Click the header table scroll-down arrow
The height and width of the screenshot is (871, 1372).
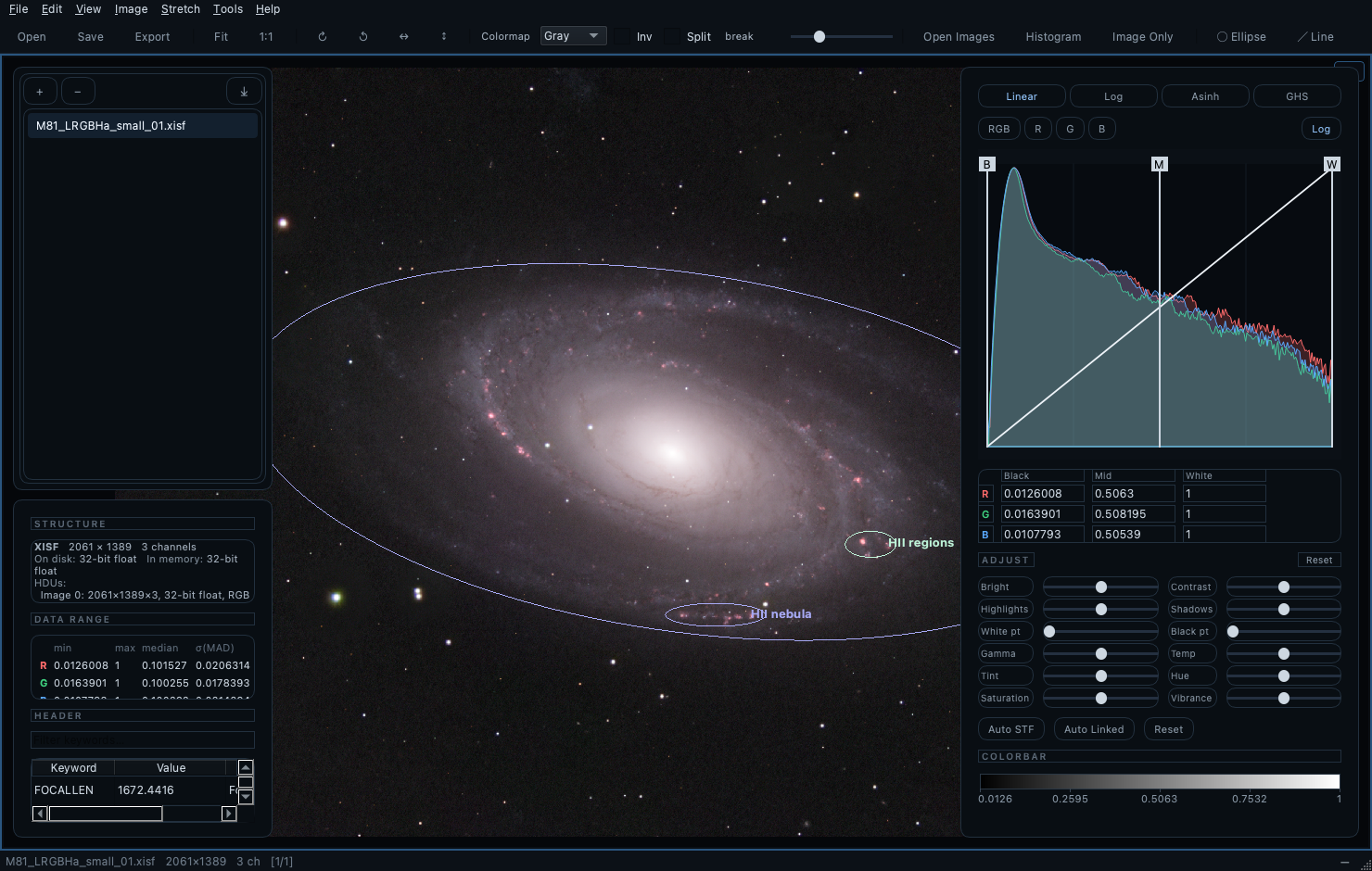(x=246, y=797)
